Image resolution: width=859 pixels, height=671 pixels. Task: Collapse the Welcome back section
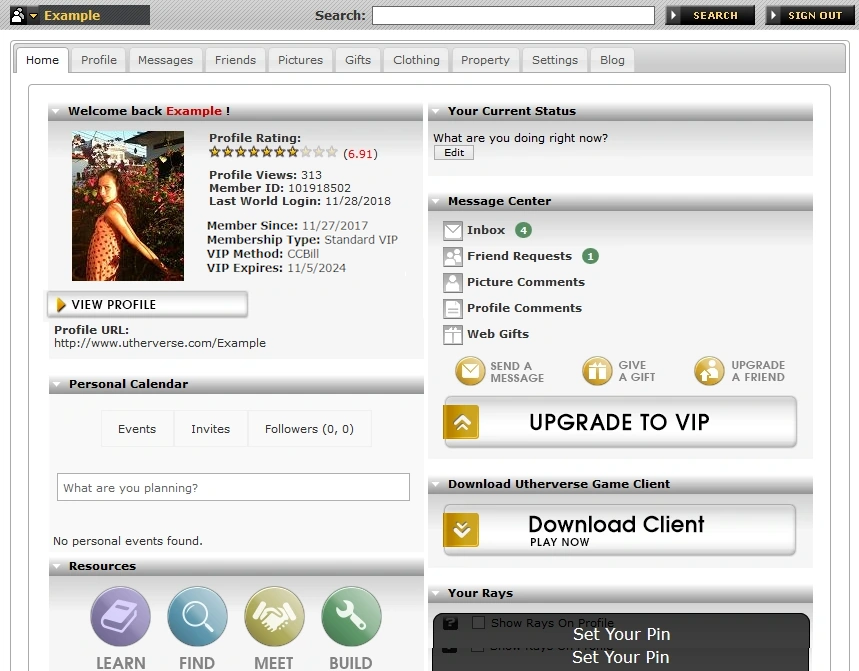(x=56, y=111)
